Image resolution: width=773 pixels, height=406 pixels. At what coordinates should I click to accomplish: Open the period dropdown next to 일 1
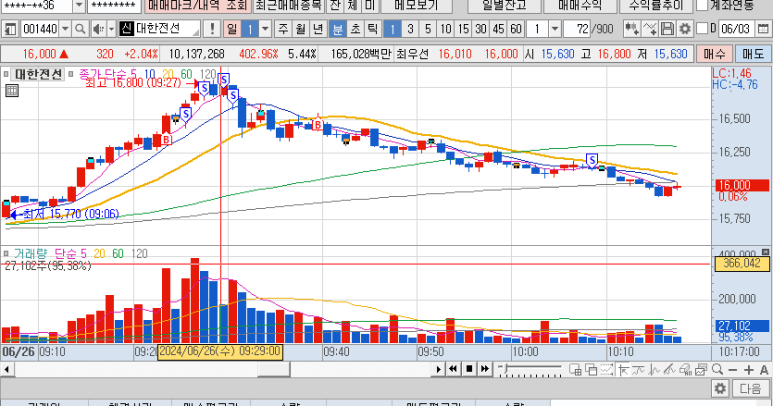(265, 29)
